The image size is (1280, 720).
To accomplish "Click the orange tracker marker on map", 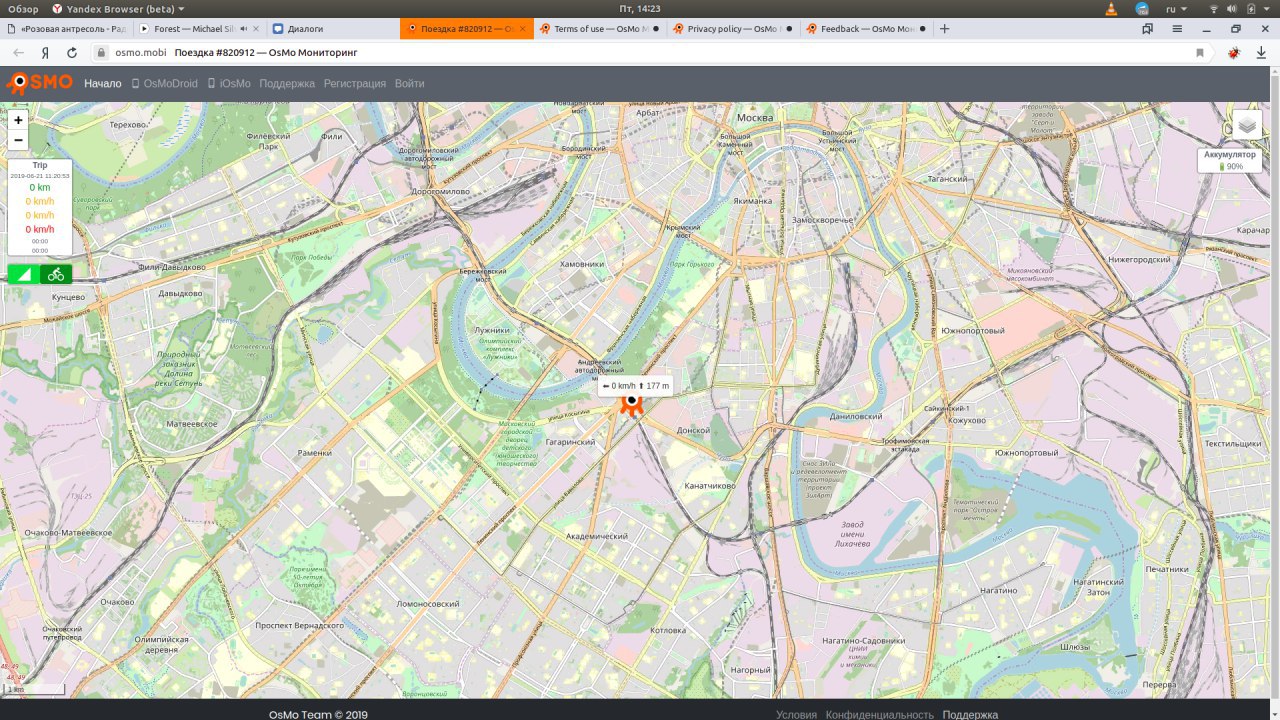I will [631, 404].
